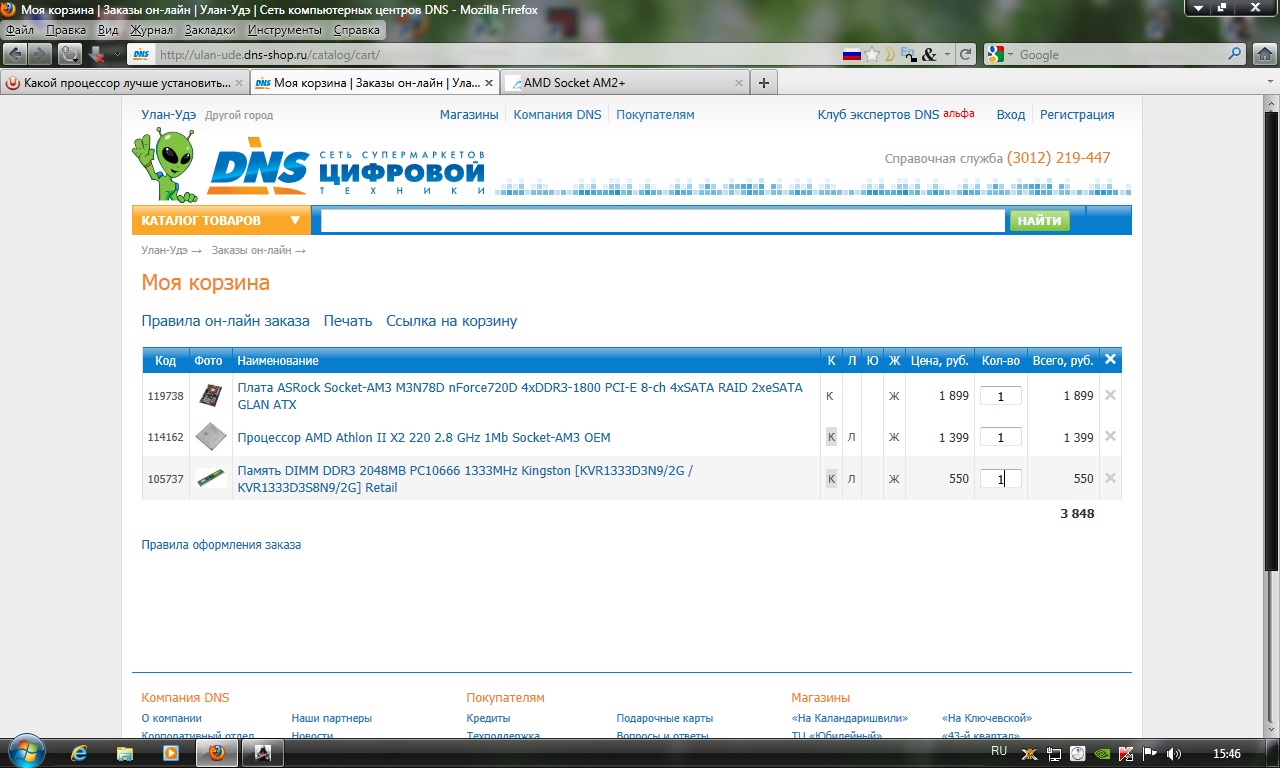Switch to 'Какой процессор лучше установить' tab
Viewport: 1280px width, 768px height.
pos(124,83)
